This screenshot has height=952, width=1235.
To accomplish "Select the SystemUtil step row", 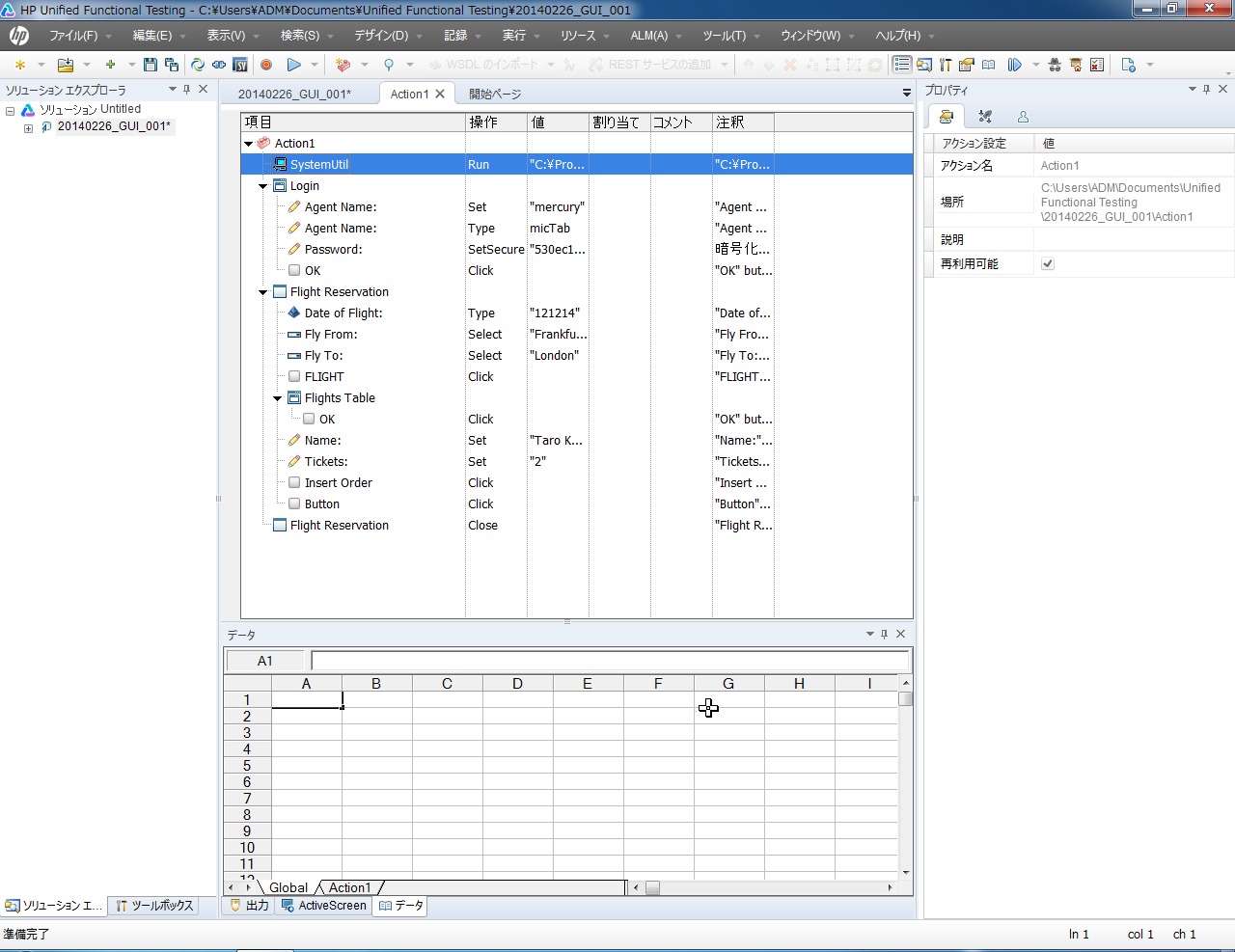I will [577, 165].
